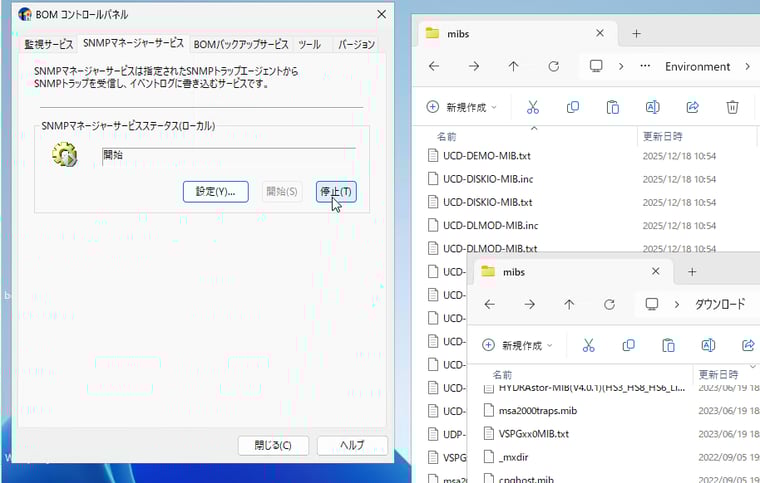Go back in the lower mibs window
The height and width of the screenshot is (483, 760).
(x=490, y=305)
